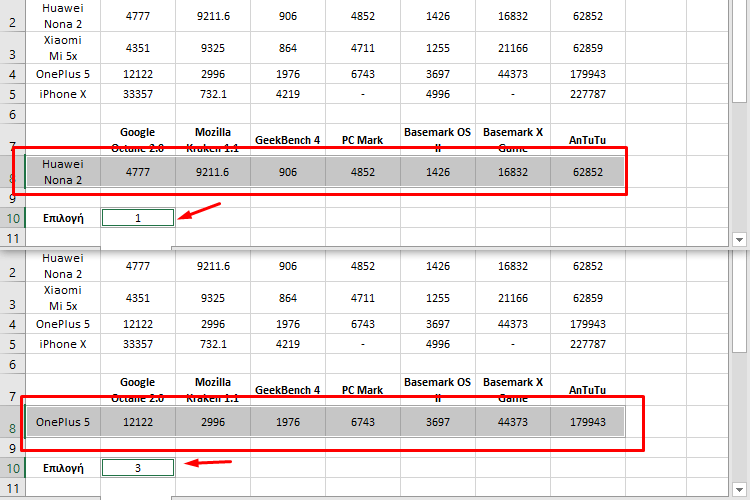Select the grey Huawei Nona 2 cell in row 8

63,172
